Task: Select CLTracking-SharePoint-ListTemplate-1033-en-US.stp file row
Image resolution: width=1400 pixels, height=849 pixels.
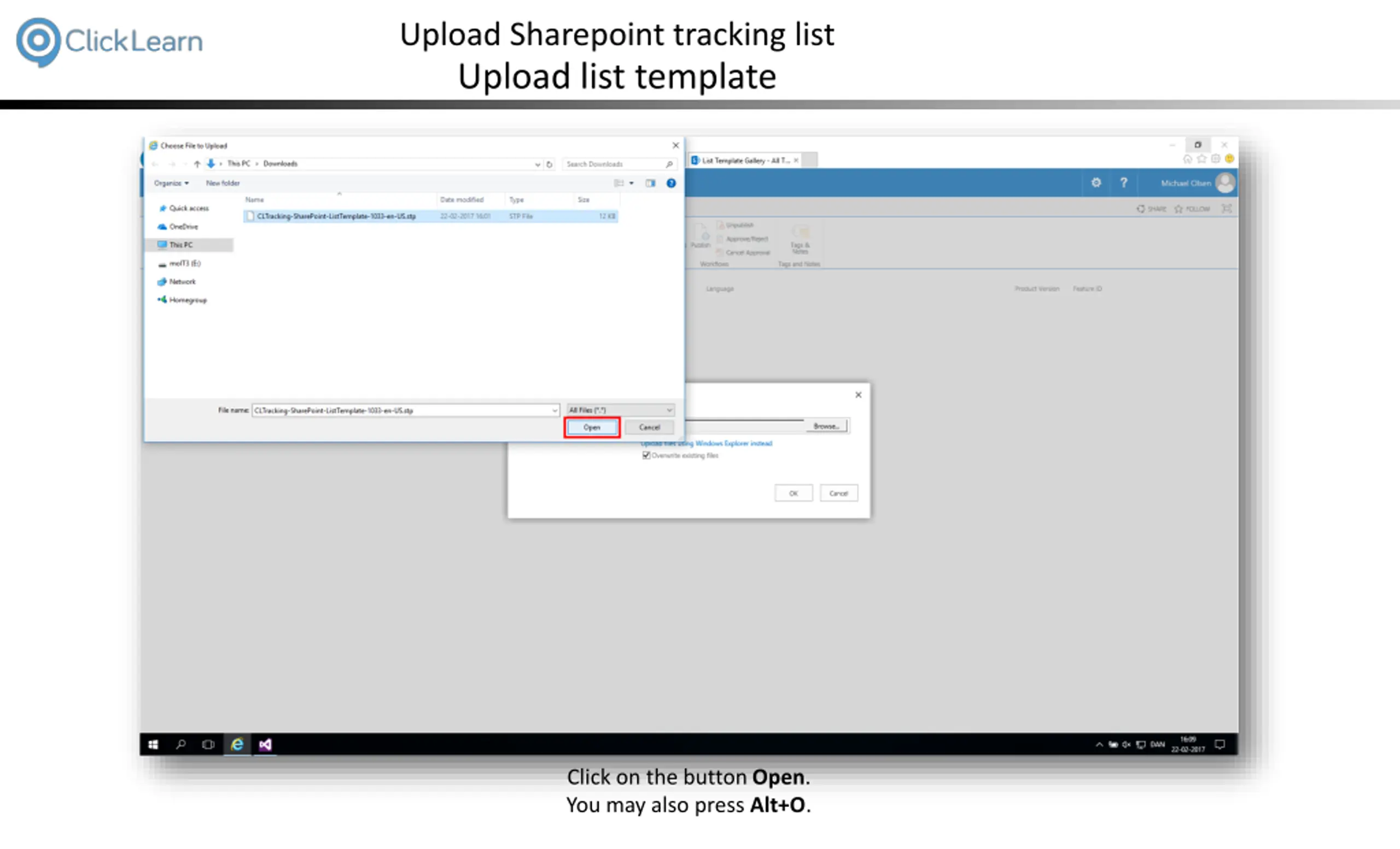Action: (431, 216)
